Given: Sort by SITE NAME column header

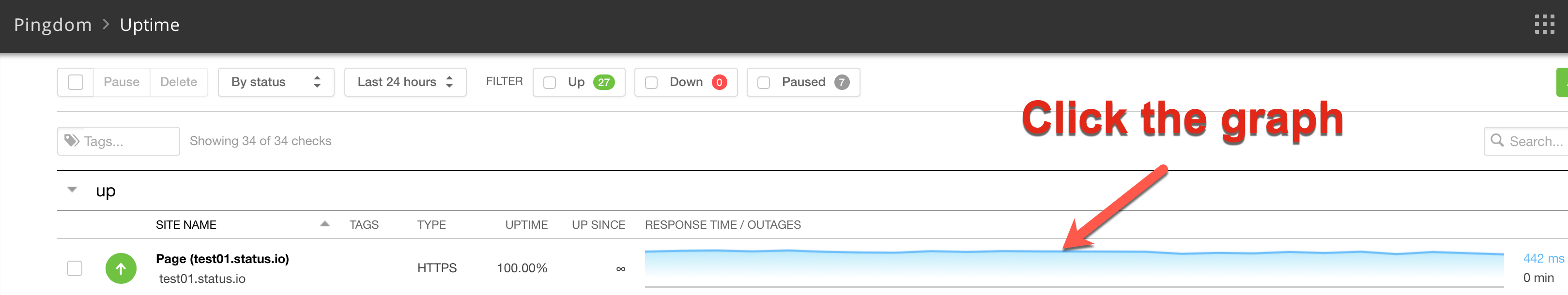Looking at the screenshot, I should click(185, 224).
